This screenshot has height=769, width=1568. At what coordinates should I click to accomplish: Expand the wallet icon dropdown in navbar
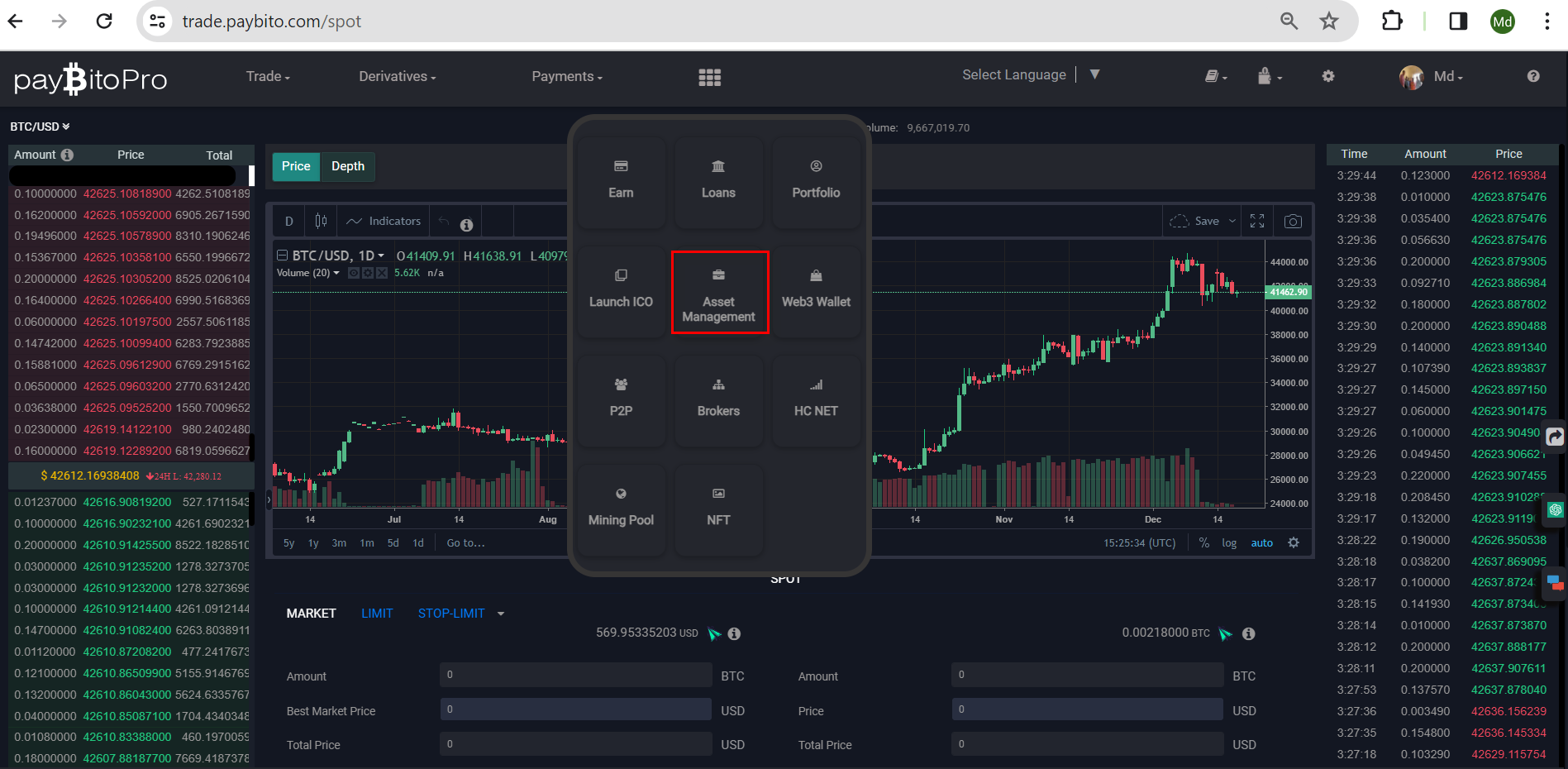point(1270,76)
